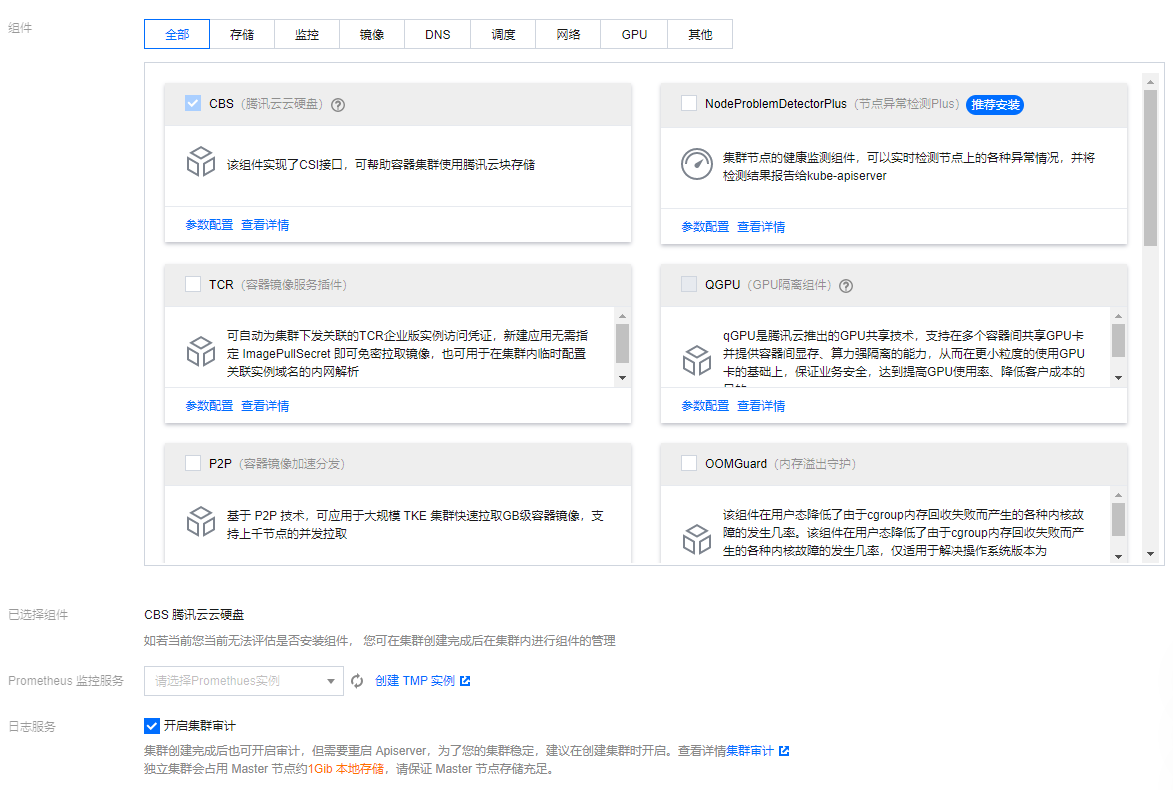Select the 镜像 tab

pyautogui.click(x=372, y=34)
